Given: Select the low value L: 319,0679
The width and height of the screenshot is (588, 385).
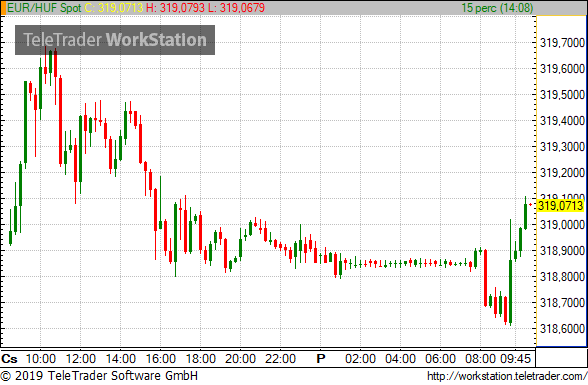Looking at the screenshot, I should (237, 8).
